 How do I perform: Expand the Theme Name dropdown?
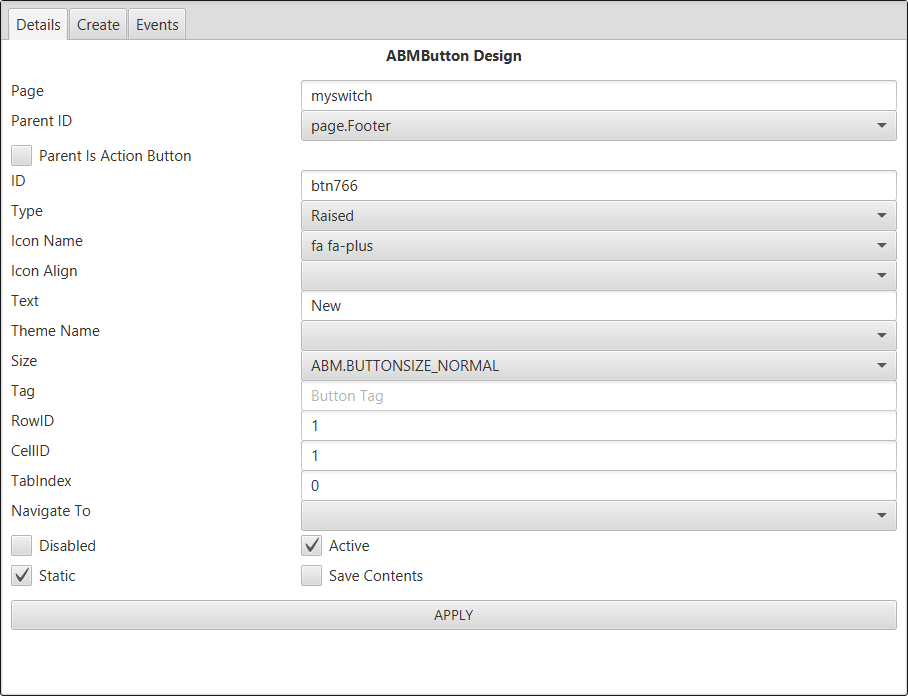pos(598,336)
